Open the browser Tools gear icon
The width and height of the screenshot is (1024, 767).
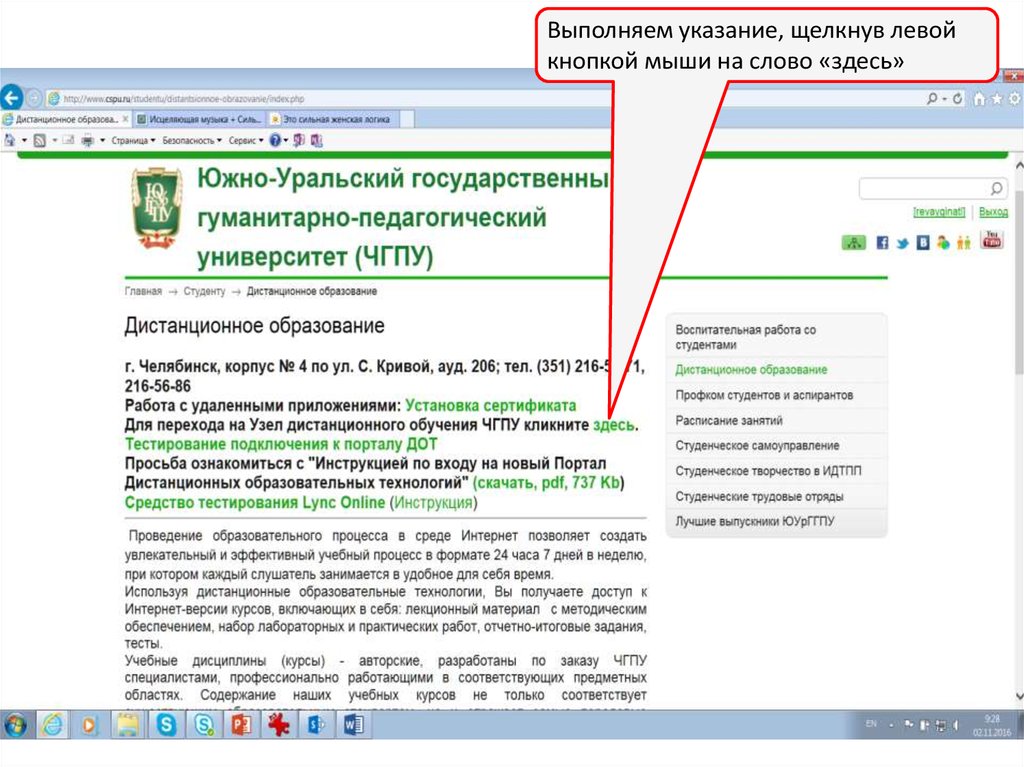pyautogui.click(x=1015, y=99)
